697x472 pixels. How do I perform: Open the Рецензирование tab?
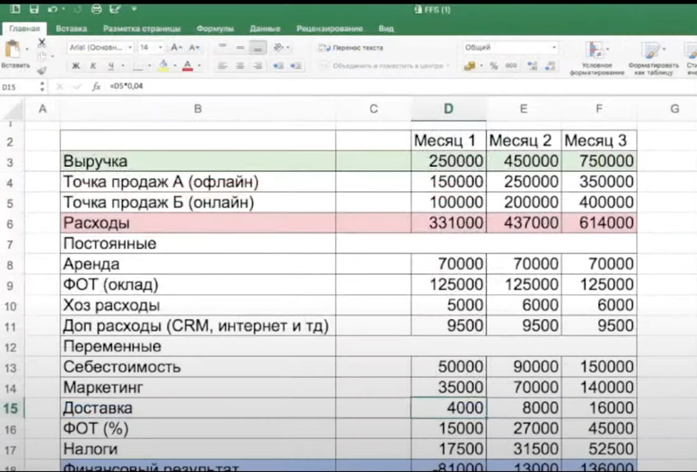click(329, 28)
